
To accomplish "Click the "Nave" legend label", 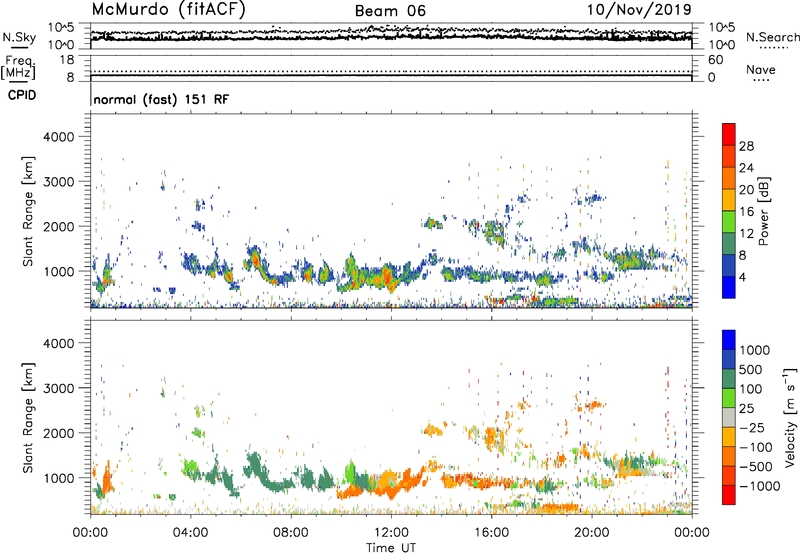I will tap(761, 69).
